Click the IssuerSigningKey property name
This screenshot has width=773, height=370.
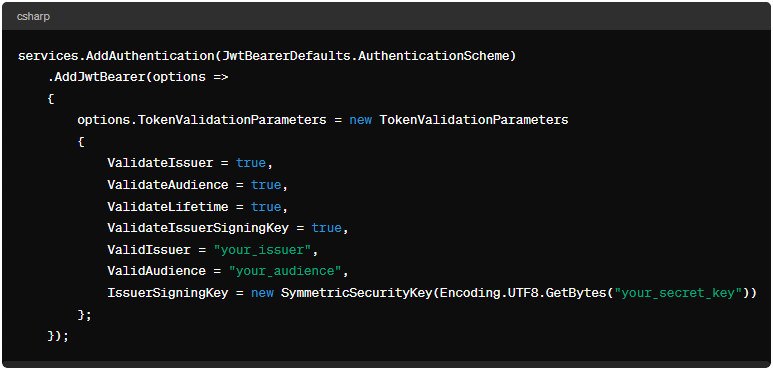click(x=168, y=293)
